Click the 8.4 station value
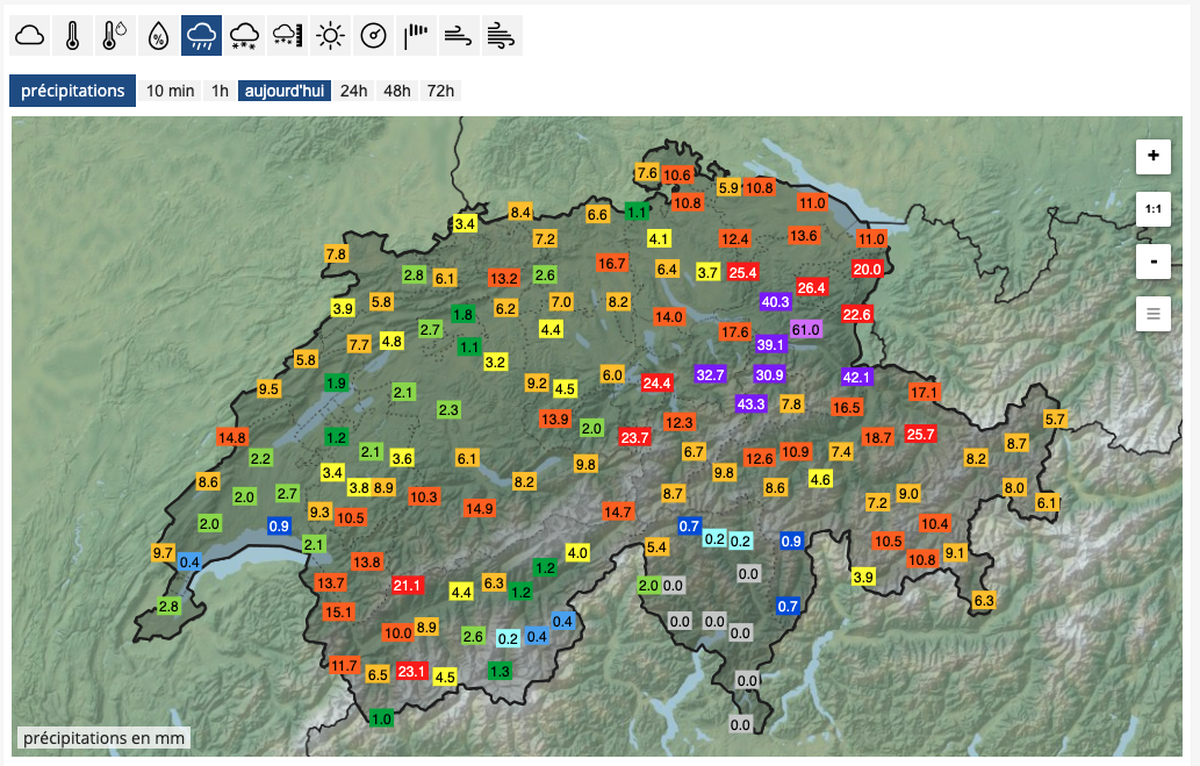 click(x=521, y=212)
